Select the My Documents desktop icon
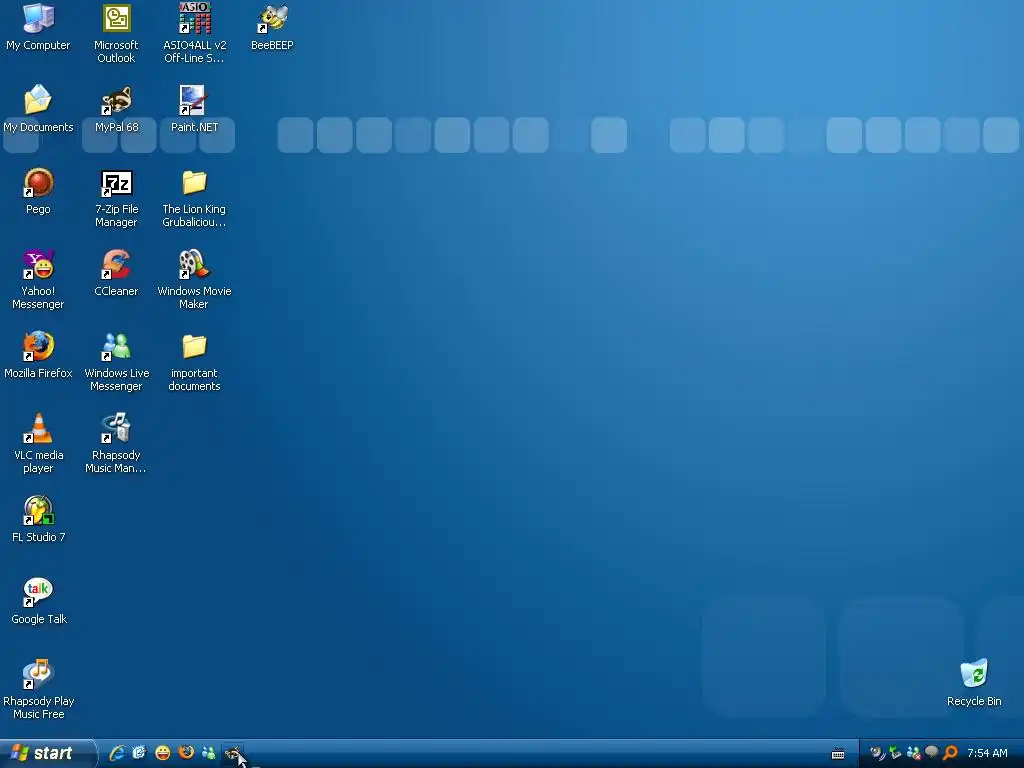 [x=38, y=109]
